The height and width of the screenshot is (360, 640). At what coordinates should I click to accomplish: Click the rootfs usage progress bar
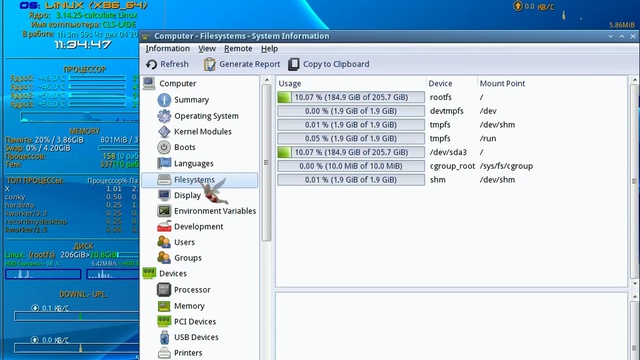coord(351,97)
